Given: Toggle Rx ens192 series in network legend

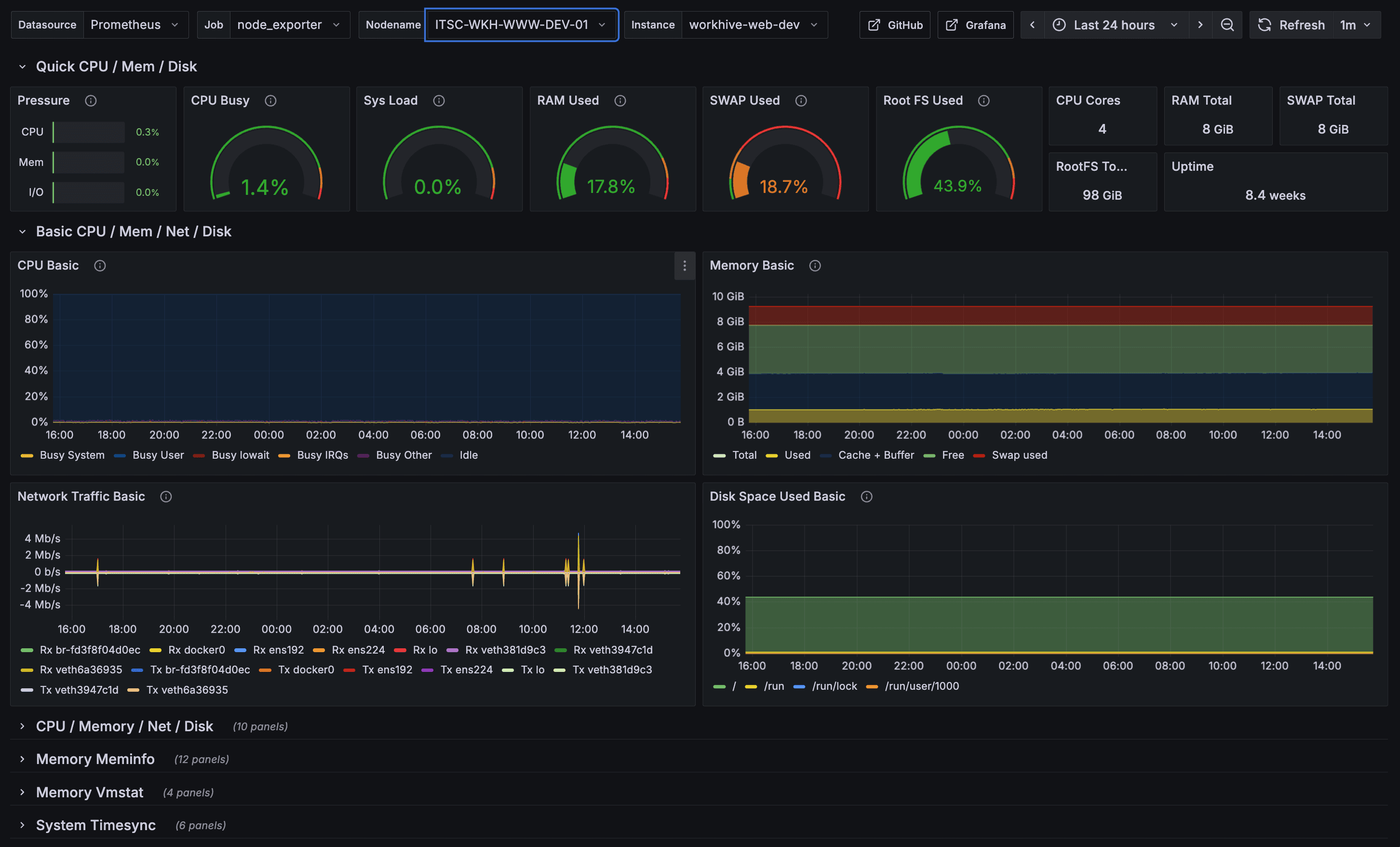Looking at the screenshot, I should point(278,649).
